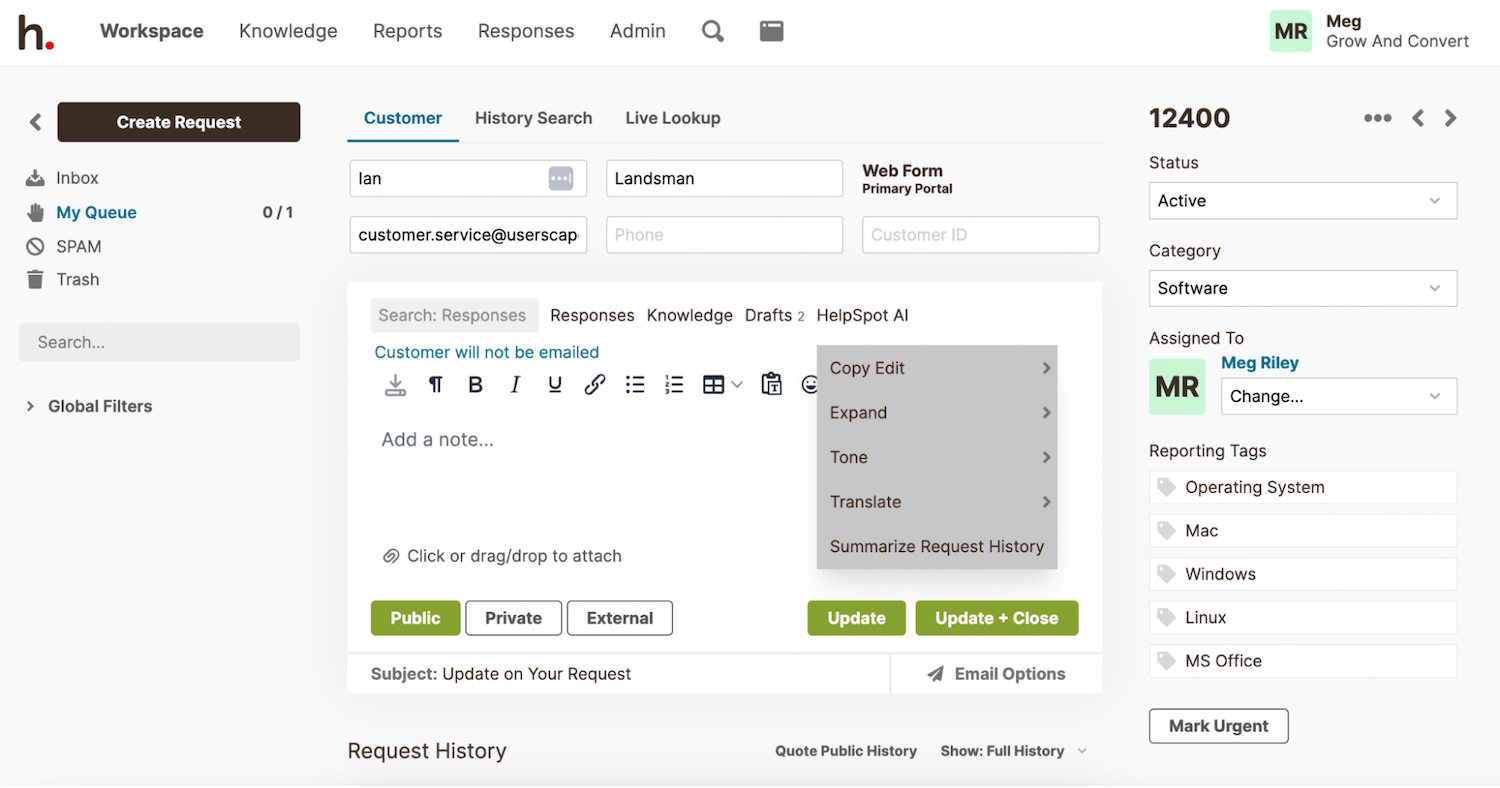Open the Admin top navigation item
Viewport: 1500px width, 788px height.
point(638,31)
